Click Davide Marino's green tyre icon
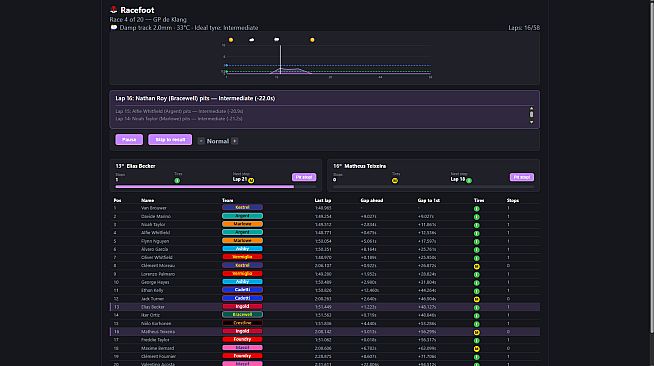This screenshot has height=366, width=654. point(476,217)
